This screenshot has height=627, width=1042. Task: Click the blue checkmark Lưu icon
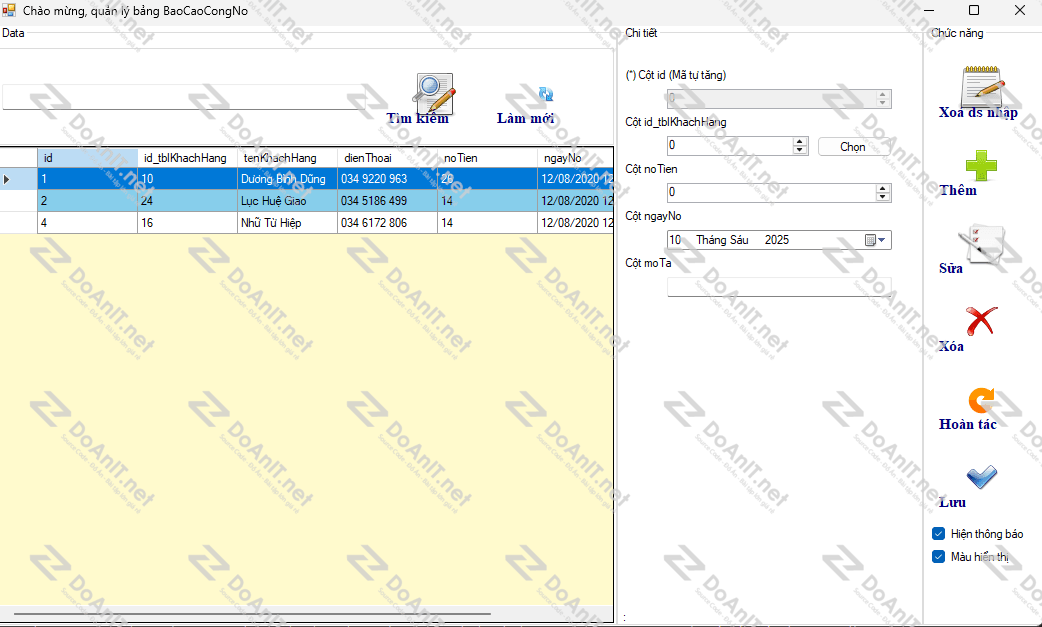coord(981,476)
